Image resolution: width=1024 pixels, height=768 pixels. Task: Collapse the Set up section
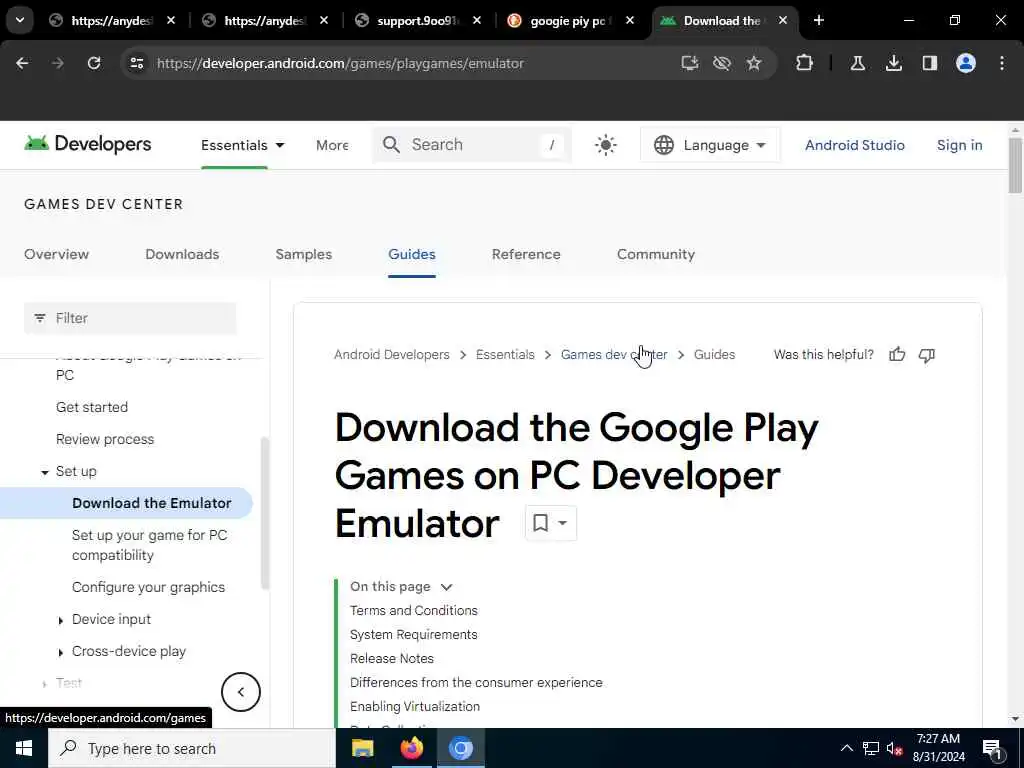44,472
